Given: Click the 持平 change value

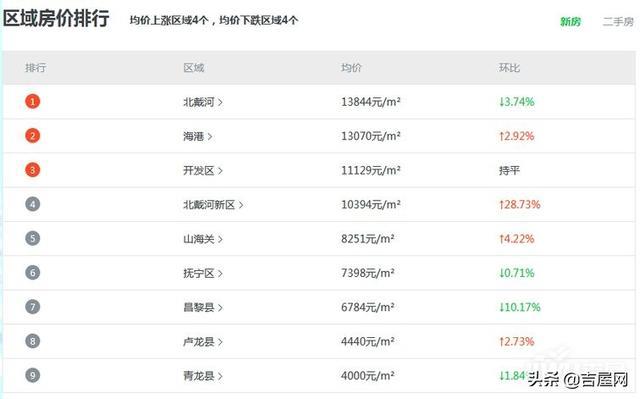Looking at the screenshot, I should click(x=509, y=171).
